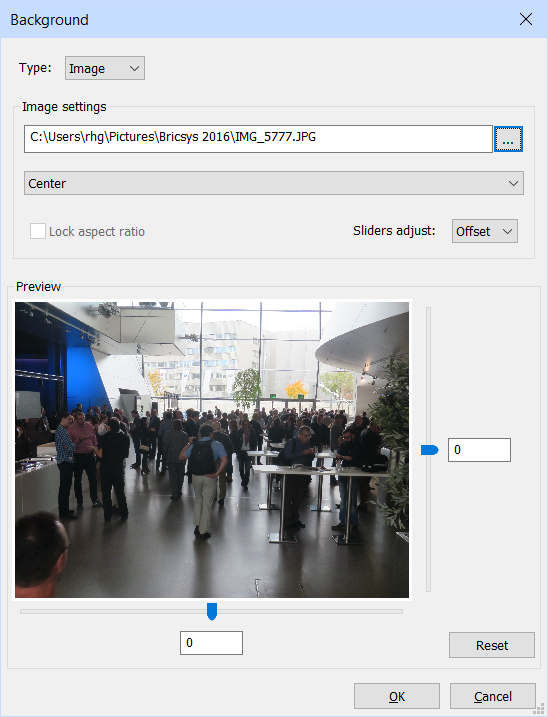Click the horizontal slider track right of the thumb
The width and height of the screenshot is (548, 717).
point(310,611)
